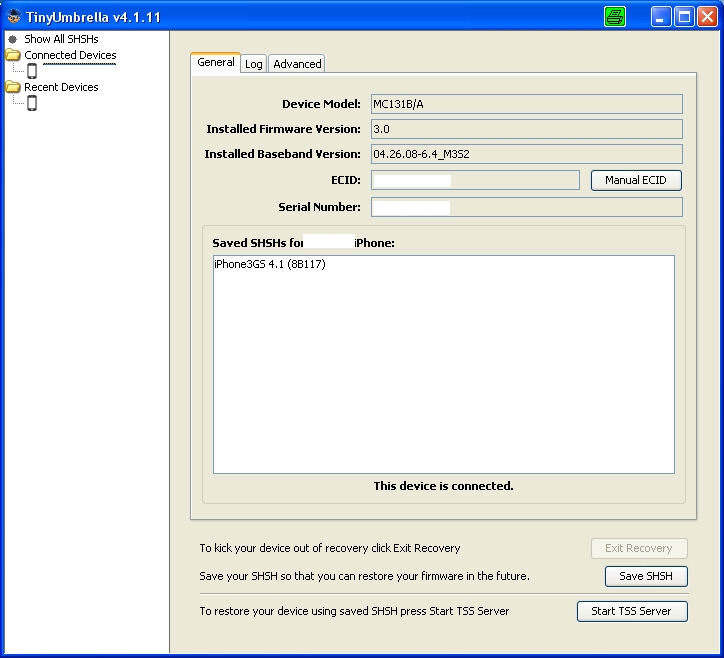
Task: Click the Show All SHSHs gear icon
Action: 13,39
